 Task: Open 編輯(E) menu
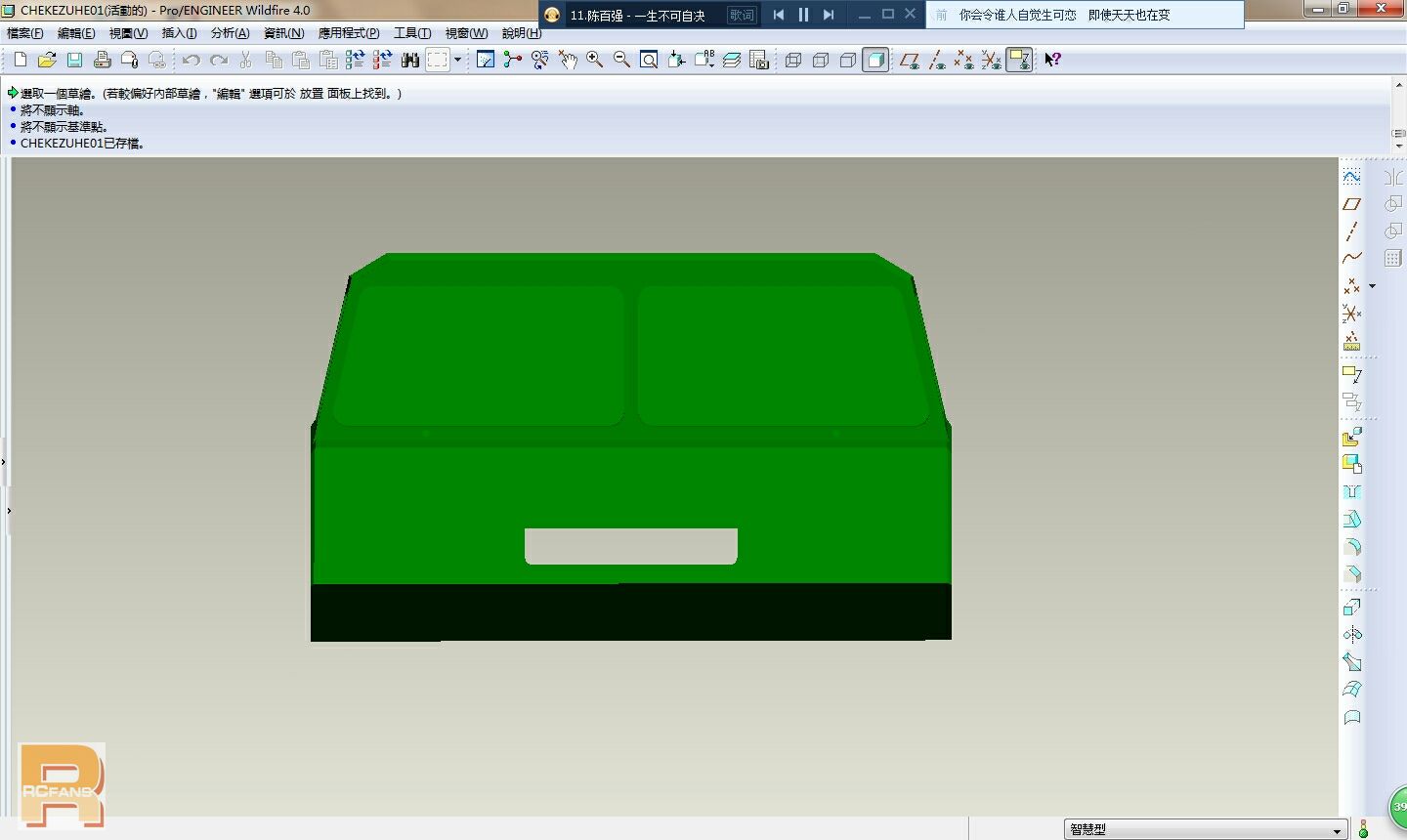76,33
